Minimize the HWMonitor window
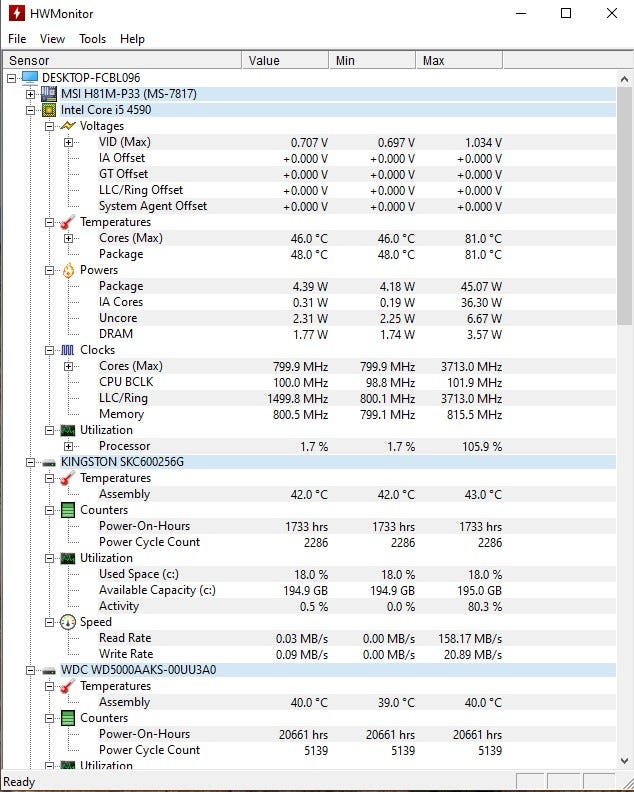This screenshot has width=634, height=792. click(521, 13)
